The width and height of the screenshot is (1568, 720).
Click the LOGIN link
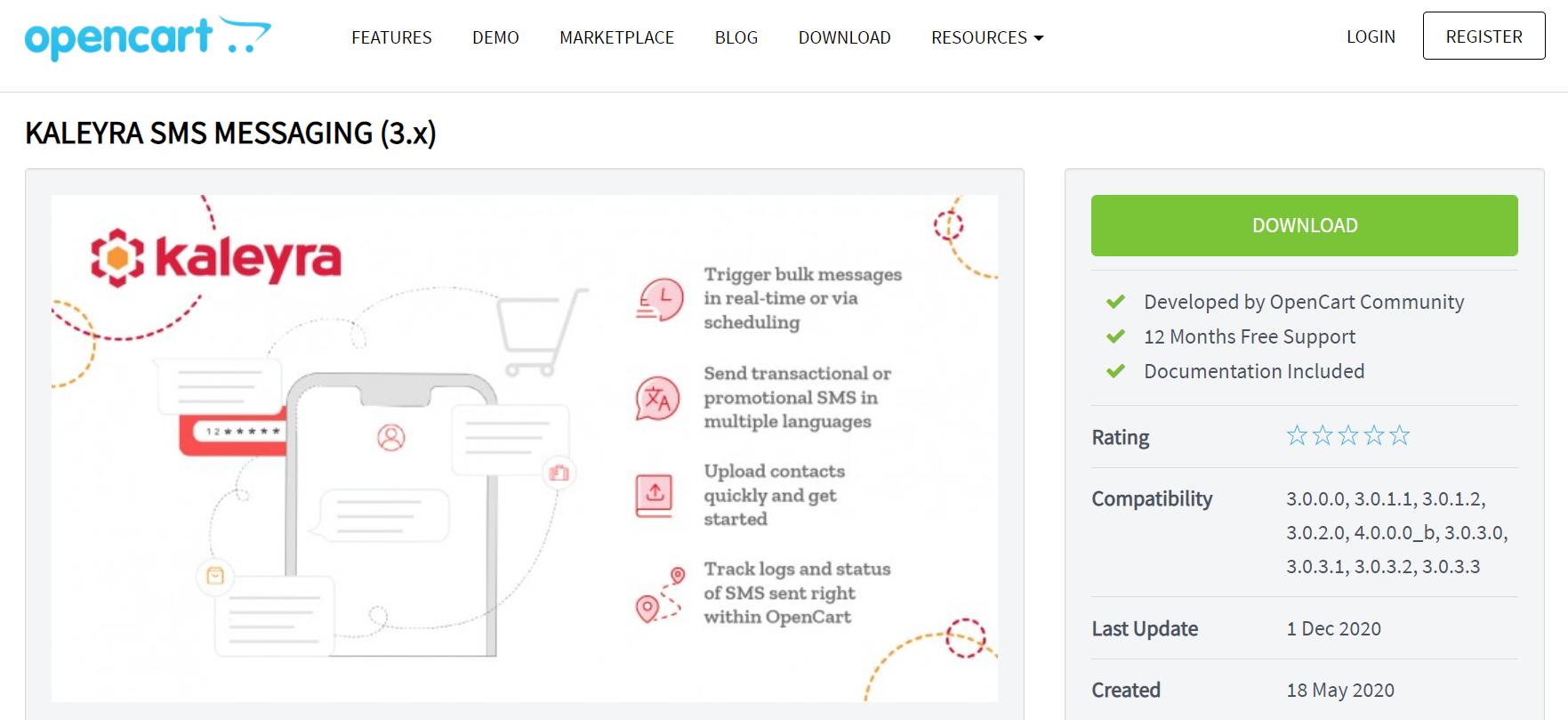click(1371, 36)
